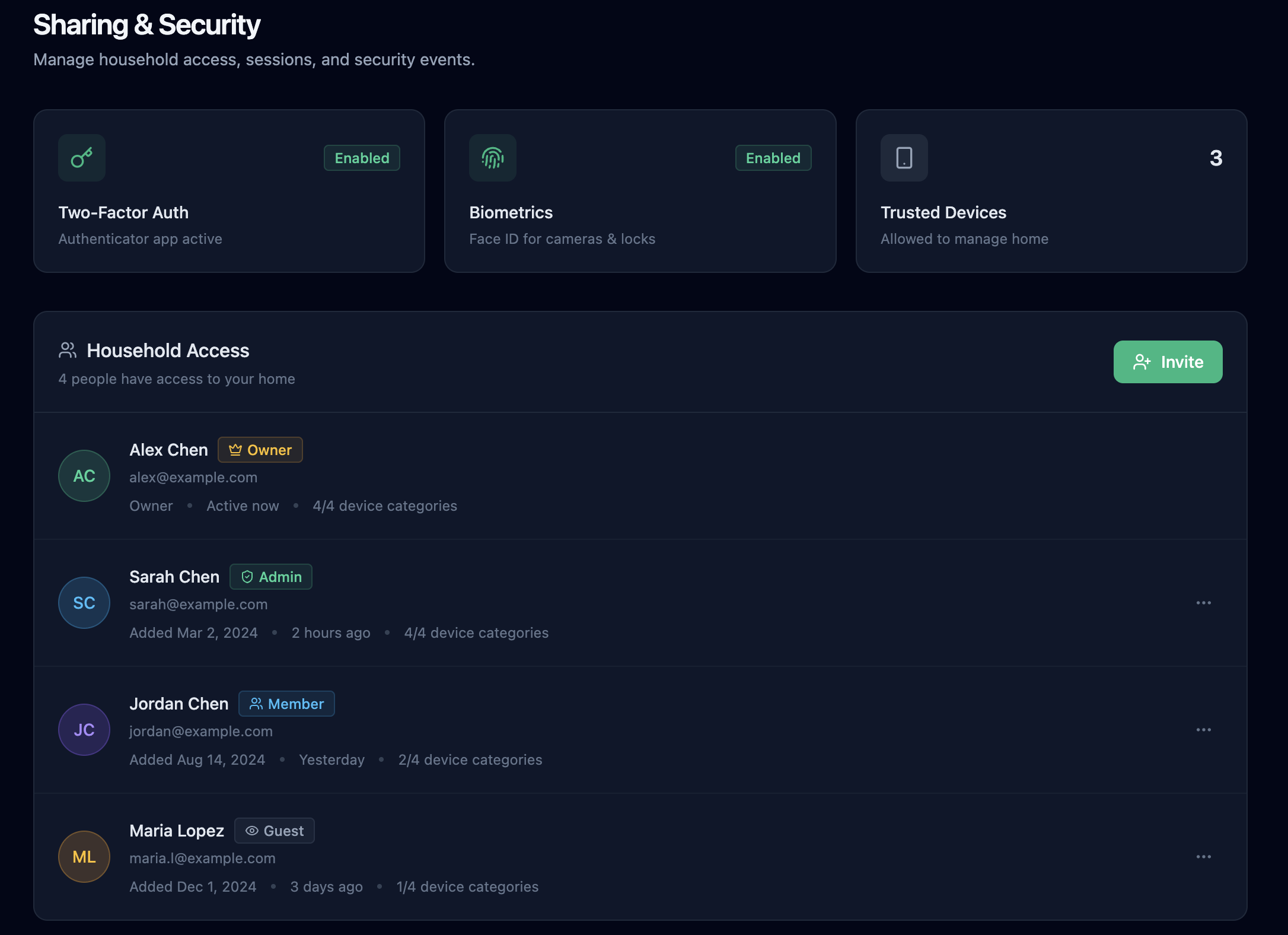Click Maria Lopez's ML avatar
Image resolution: width=1288 pixels, height=935 pixels.
coord(84,857)
